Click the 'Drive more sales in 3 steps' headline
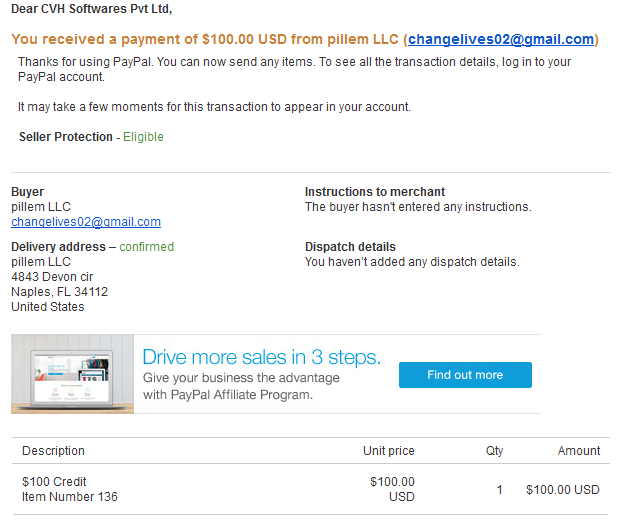 point(261,357)
